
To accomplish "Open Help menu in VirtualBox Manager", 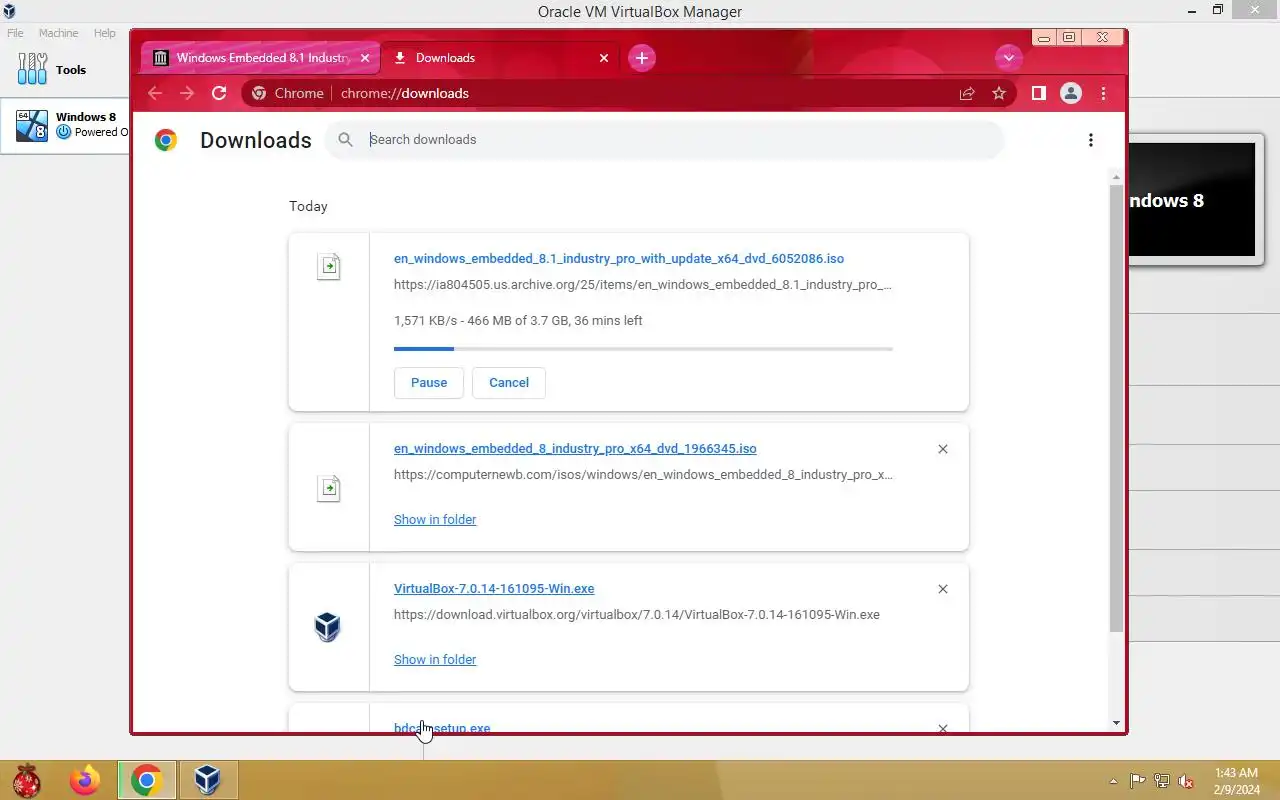I will click(105, 33).
